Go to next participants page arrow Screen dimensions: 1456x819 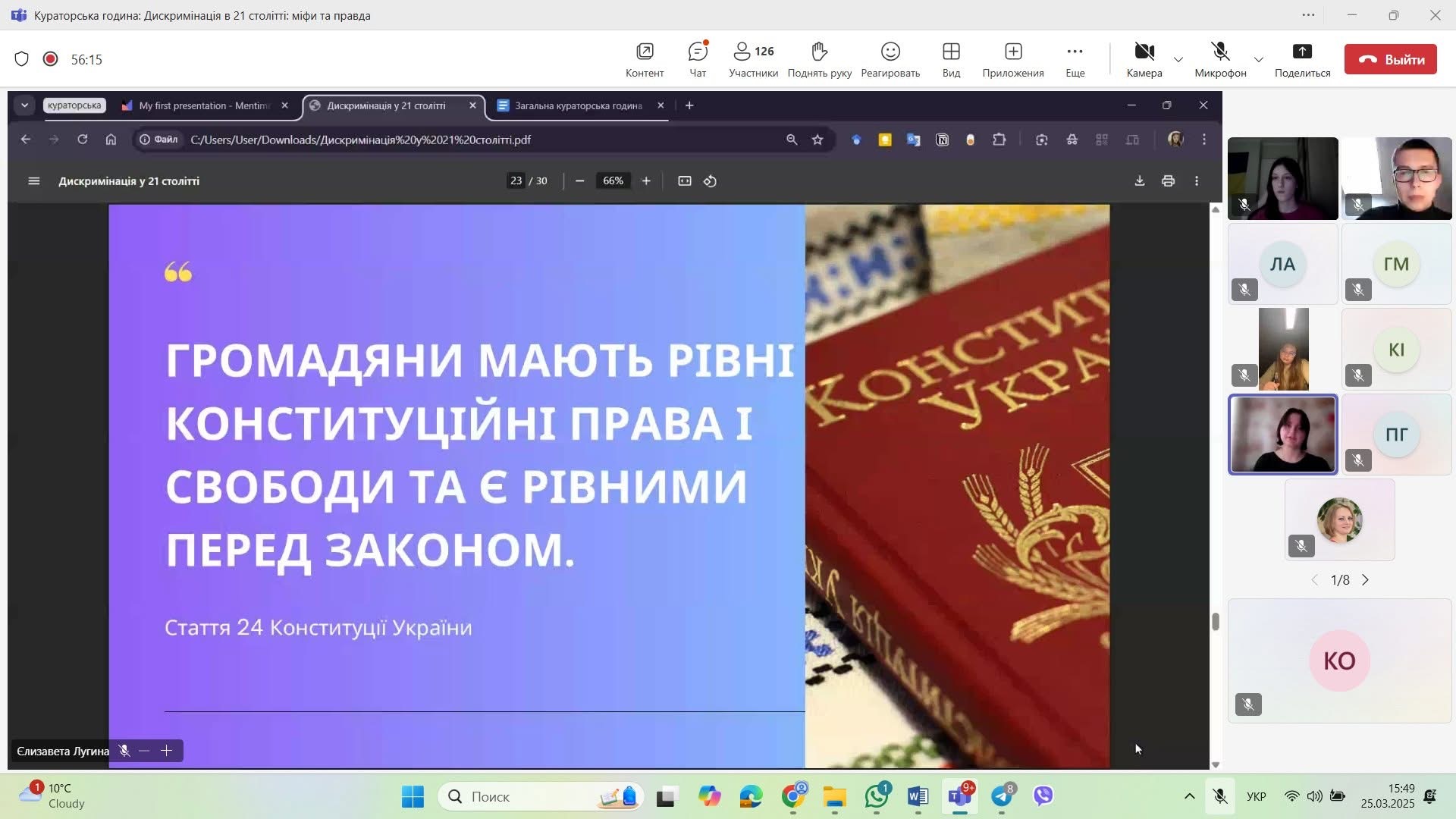(1365, 580)
